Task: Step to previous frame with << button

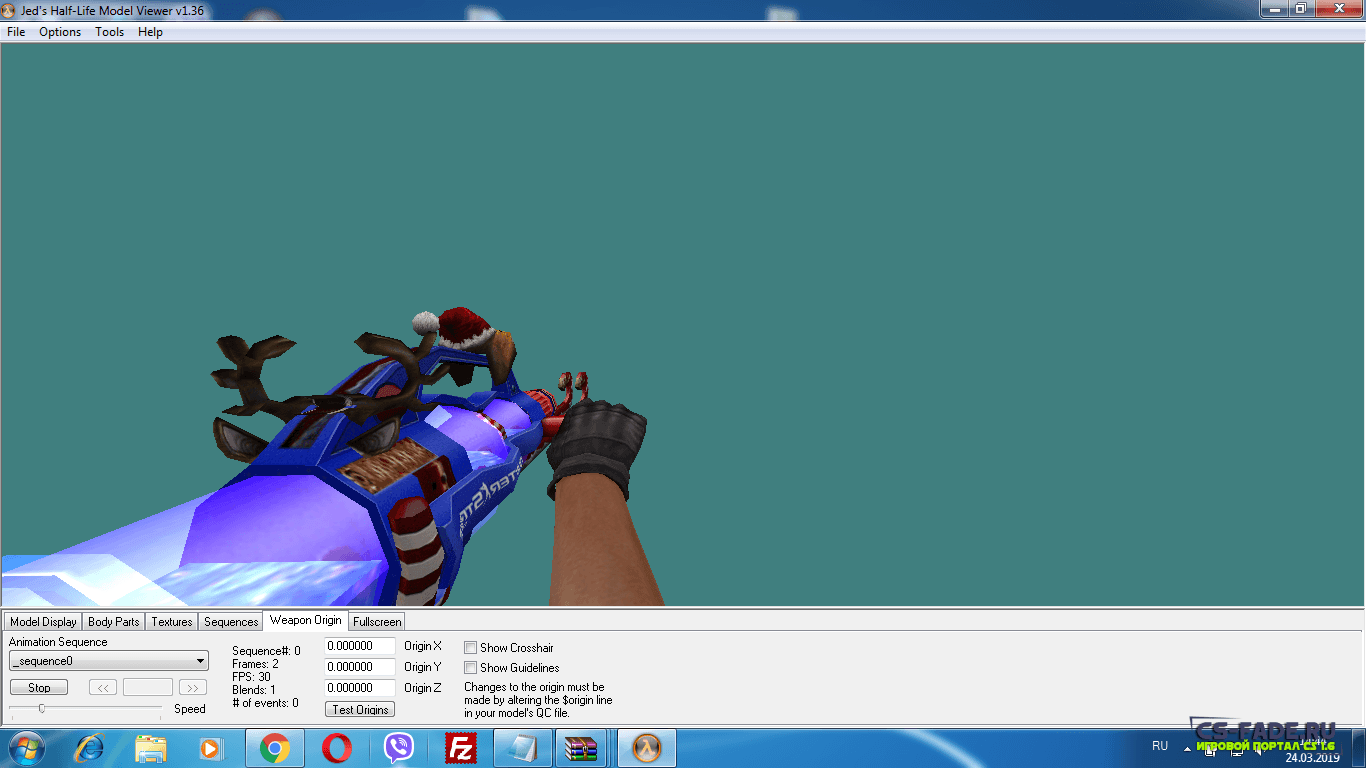Action: click(x=103, y=688)
